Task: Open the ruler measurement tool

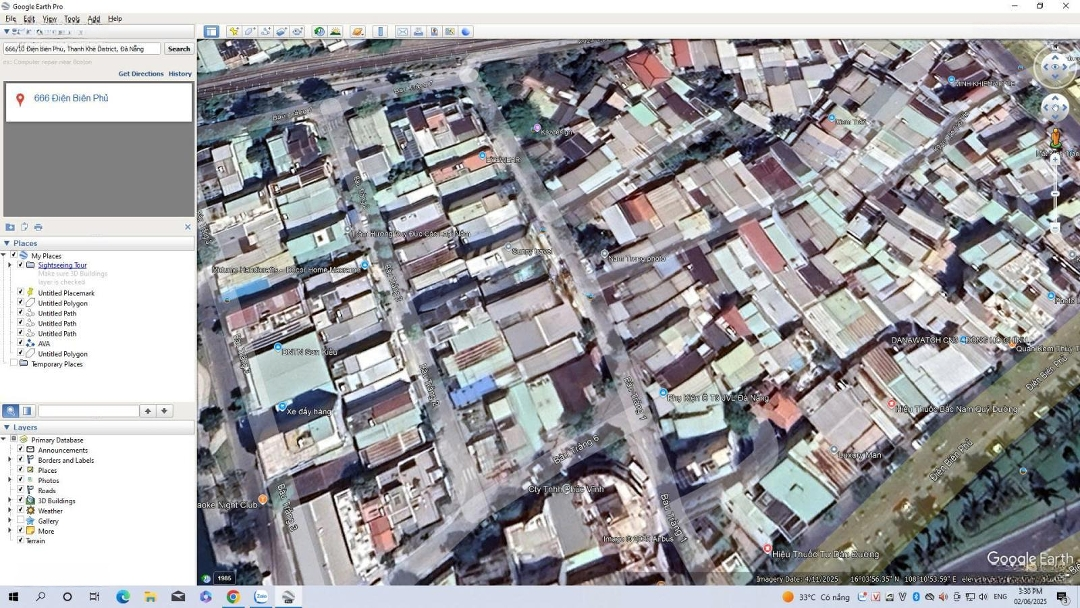Action: pyautogui.click(x=380, y=32)
